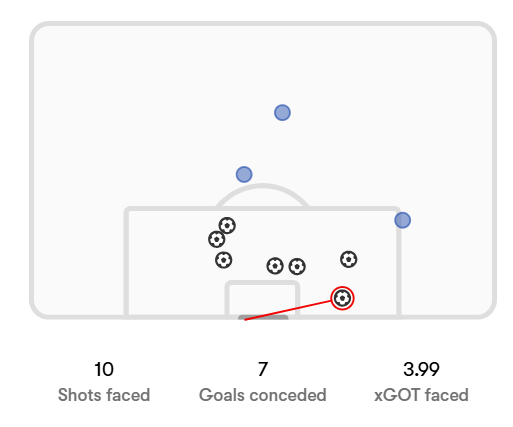Image resolution: width=513 pixels, height=427 pixels.
Task: Click the goal ball directly above the highlighted one
Action: click(x=349, y=259)
